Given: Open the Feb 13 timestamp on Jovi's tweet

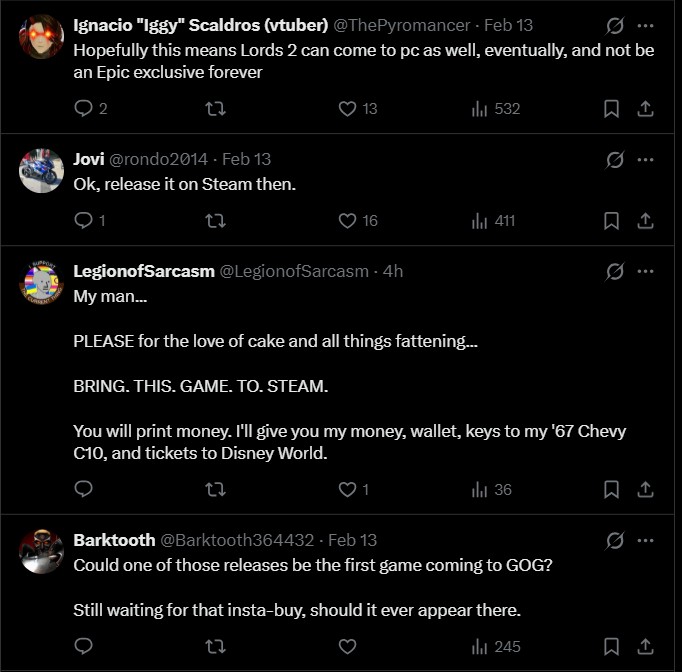Looking at the screenshot, I should pos(246,159).
